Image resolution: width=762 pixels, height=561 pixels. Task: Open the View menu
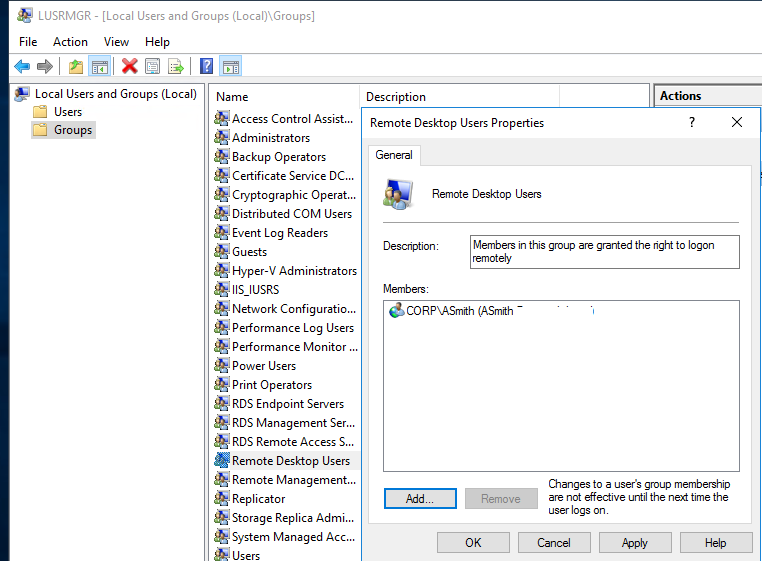pyautogui.click(x=116, y=42)
